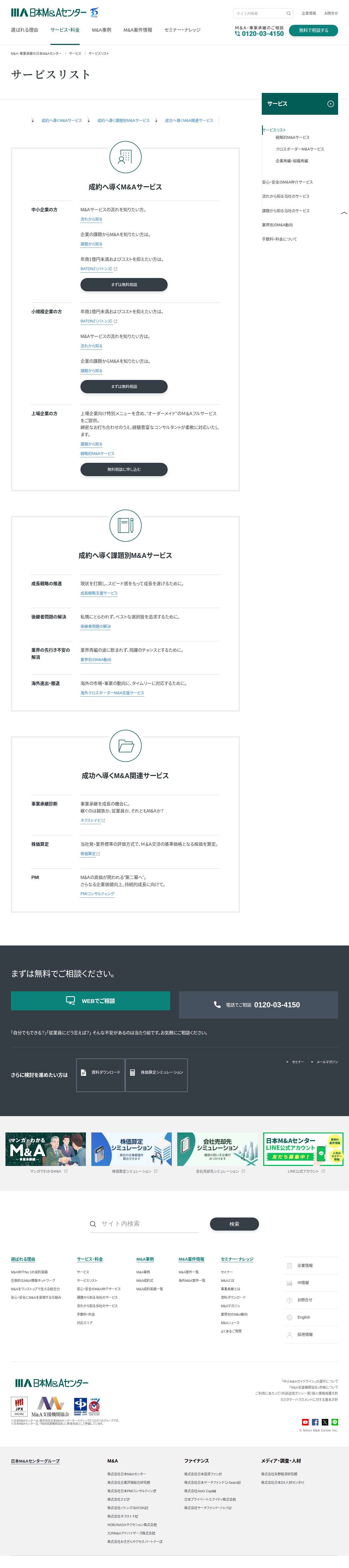349x1568 pixels.
Task: Click the magnifier icon in the lower search
Action: pyautogui.click(x=93, y=1224)
